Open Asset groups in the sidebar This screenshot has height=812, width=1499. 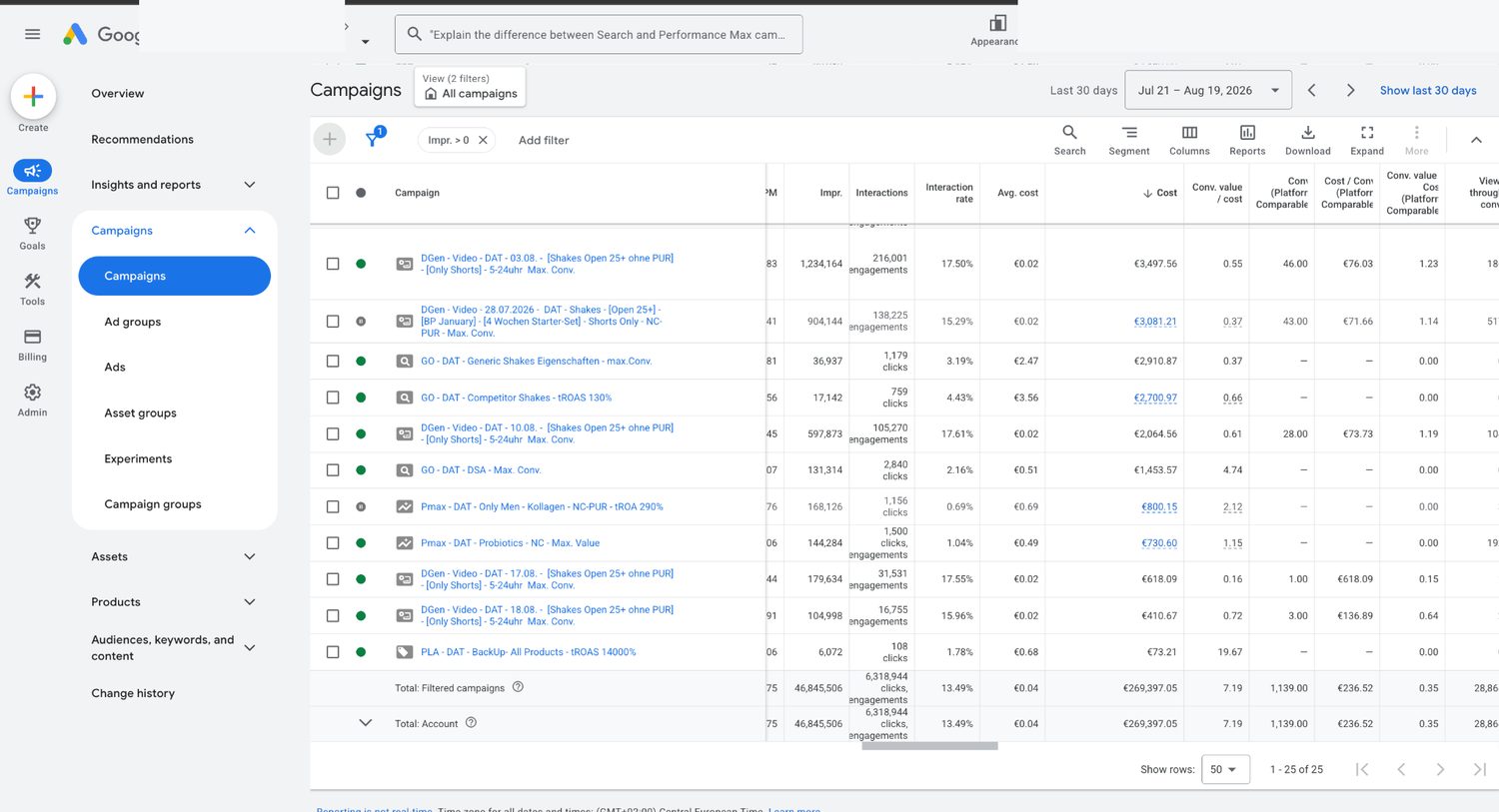140,412
